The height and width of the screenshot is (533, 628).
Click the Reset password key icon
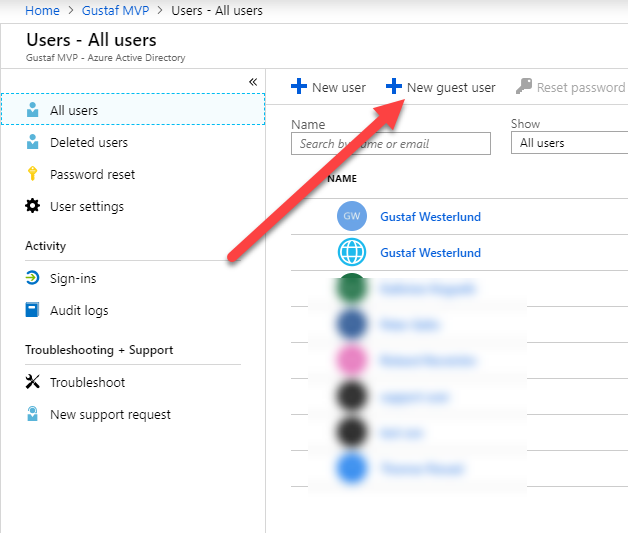524,86
